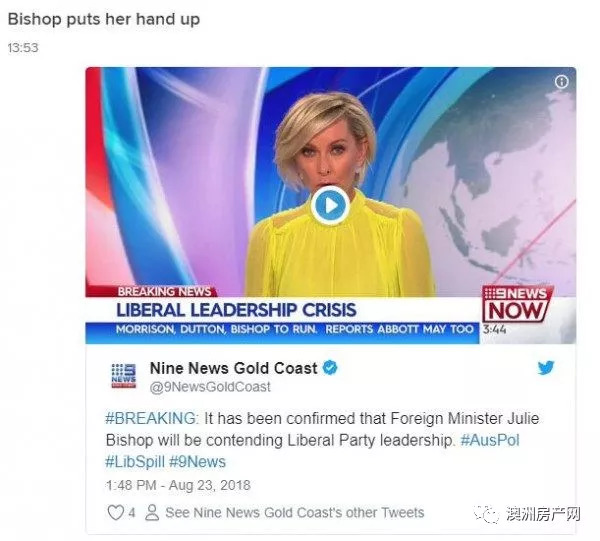Open the #AusPol hashtag
This screenshot has width=600, height=541.
[x=490, y=440]
